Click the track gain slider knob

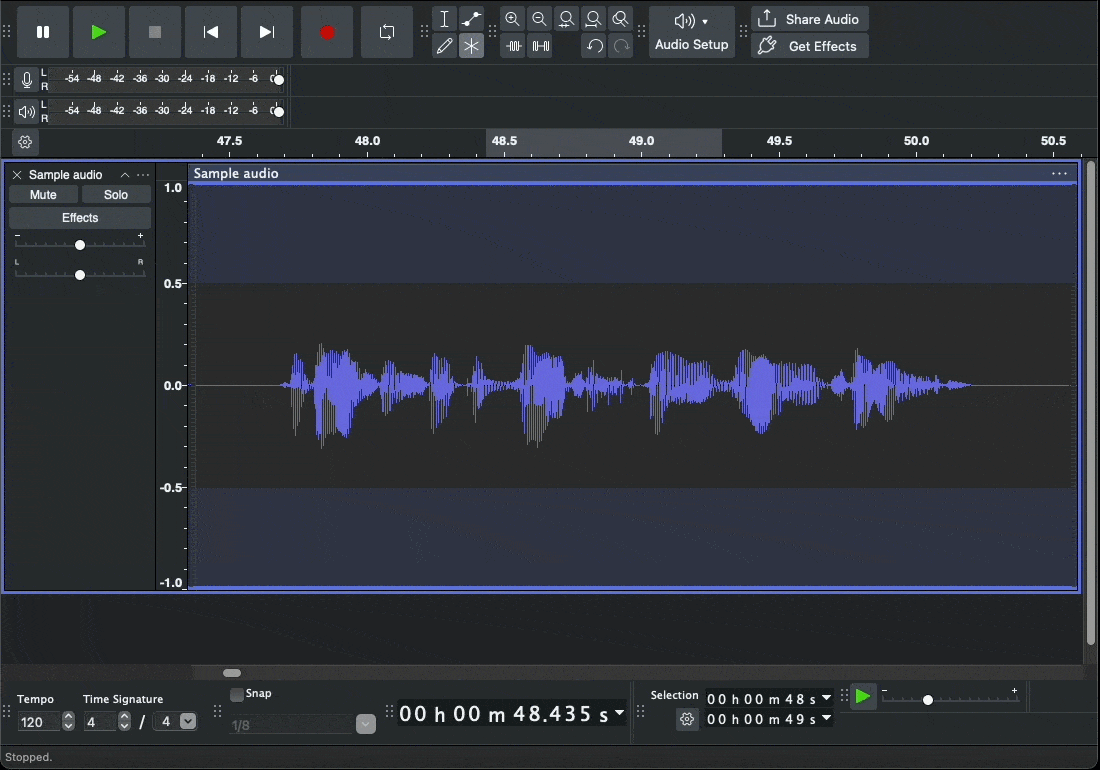tap(80, 245)
